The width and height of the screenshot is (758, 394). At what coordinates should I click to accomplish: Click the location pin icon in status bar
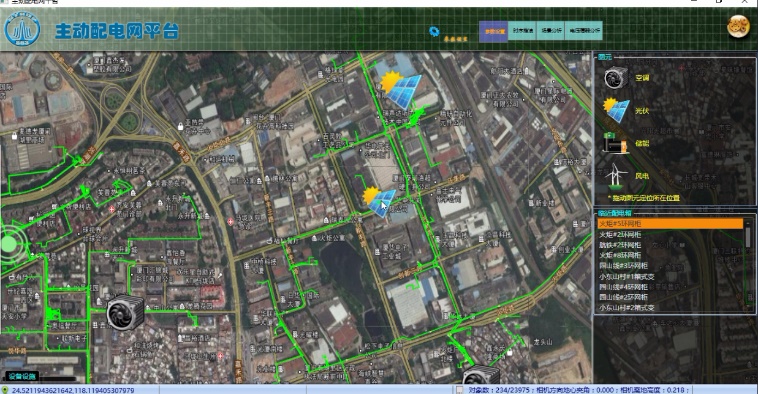5,390
